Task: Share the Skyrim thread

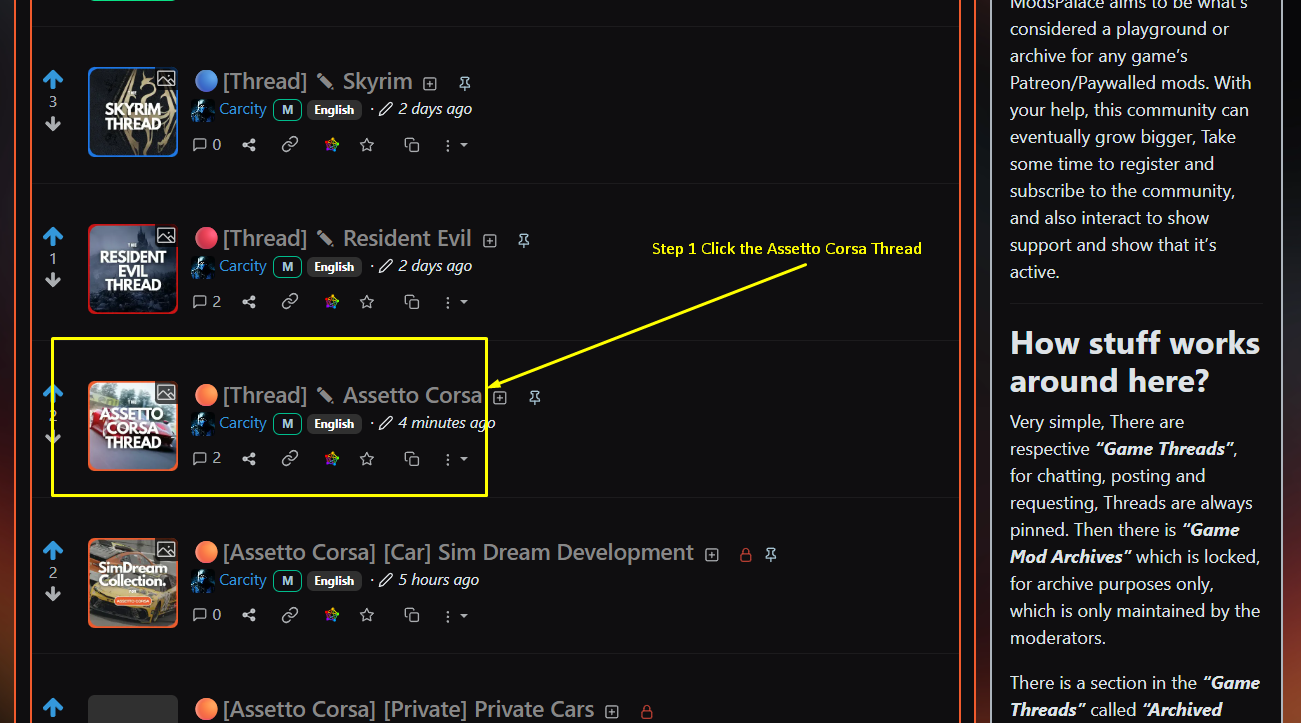Action: coord(249,145)
